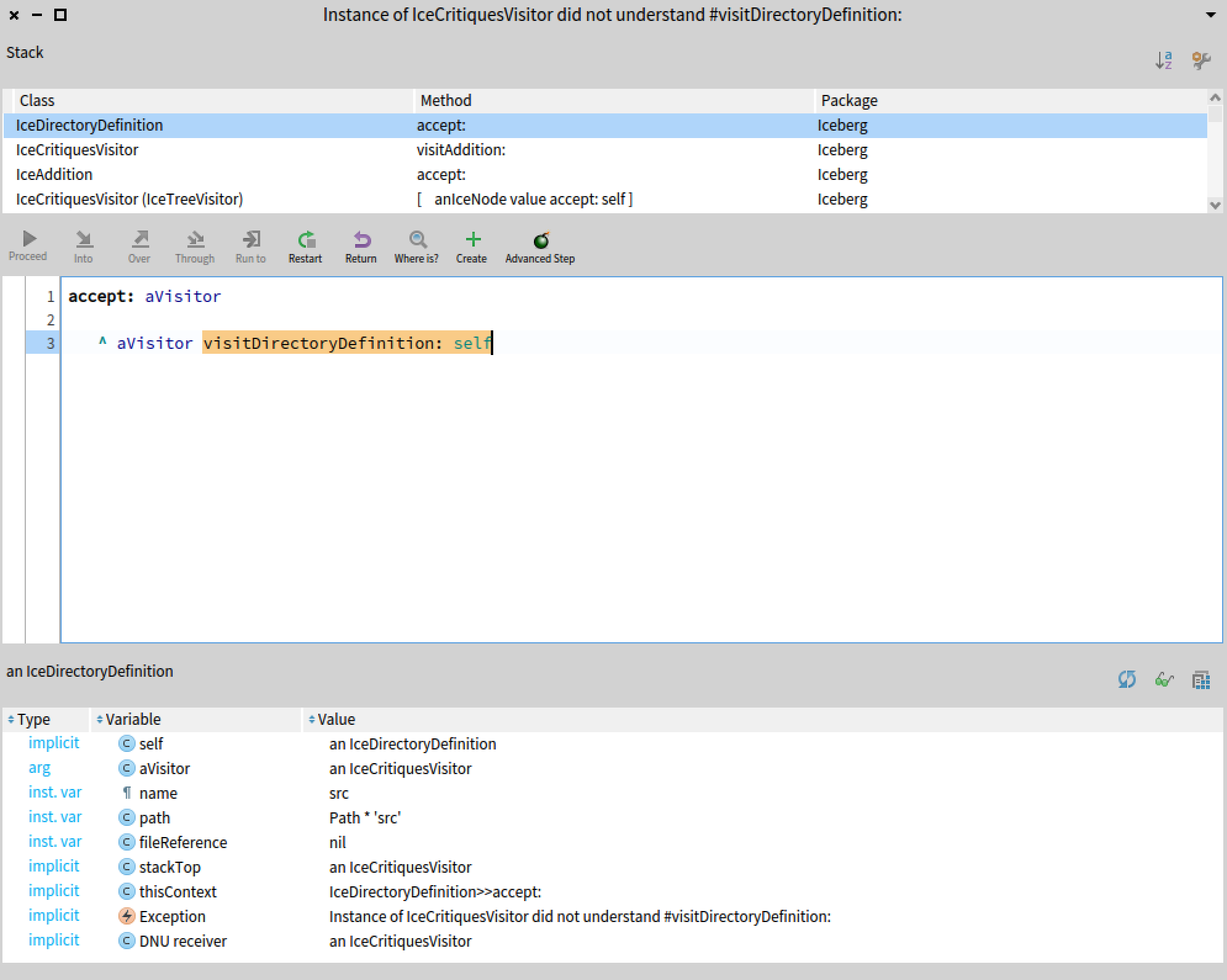1227x980 pixels.
Task: Browse the object using the green glasses icon
Action: point(1165,680)
